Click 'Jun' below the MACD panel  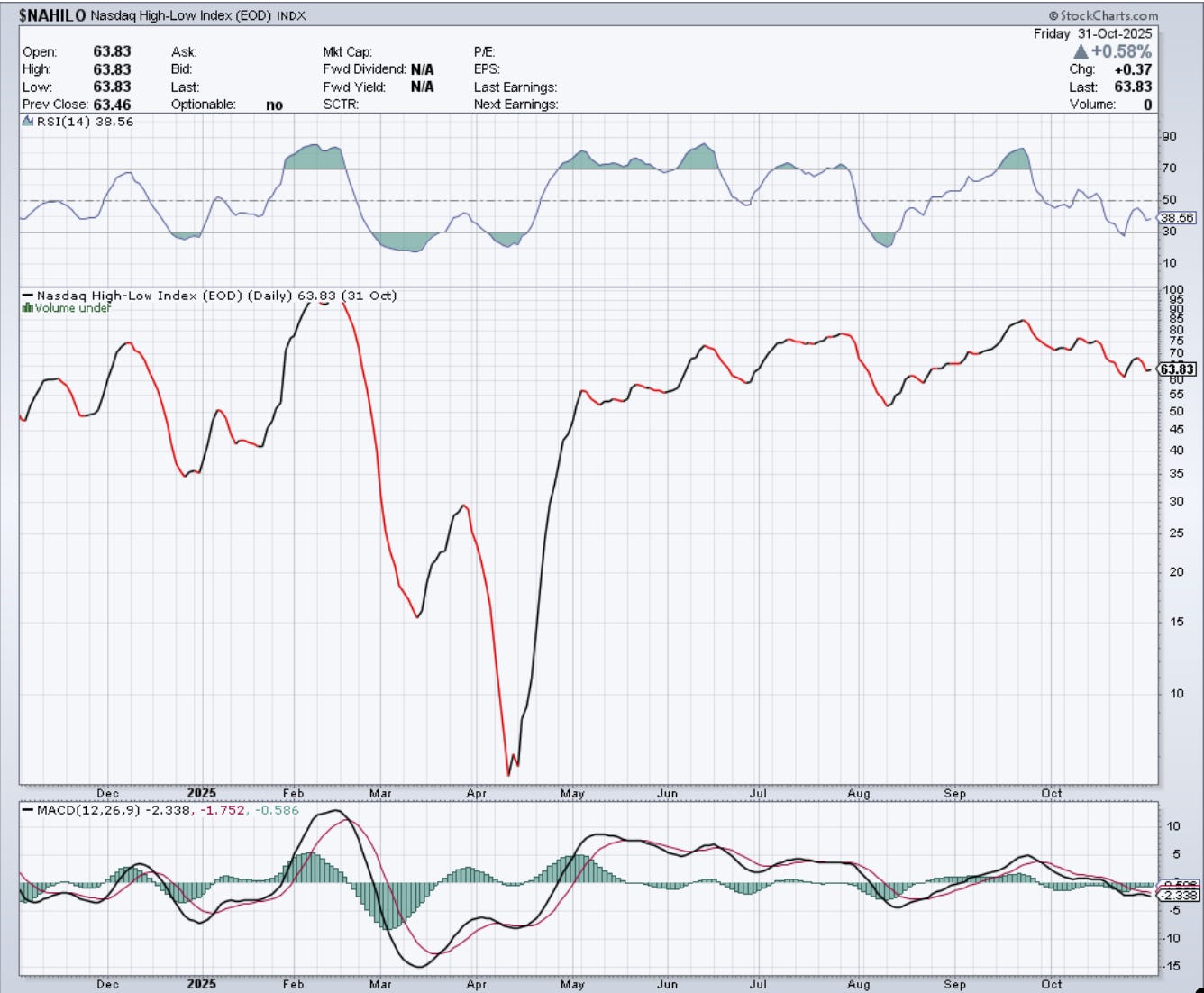pyautogui.click(x=667, y=984)
